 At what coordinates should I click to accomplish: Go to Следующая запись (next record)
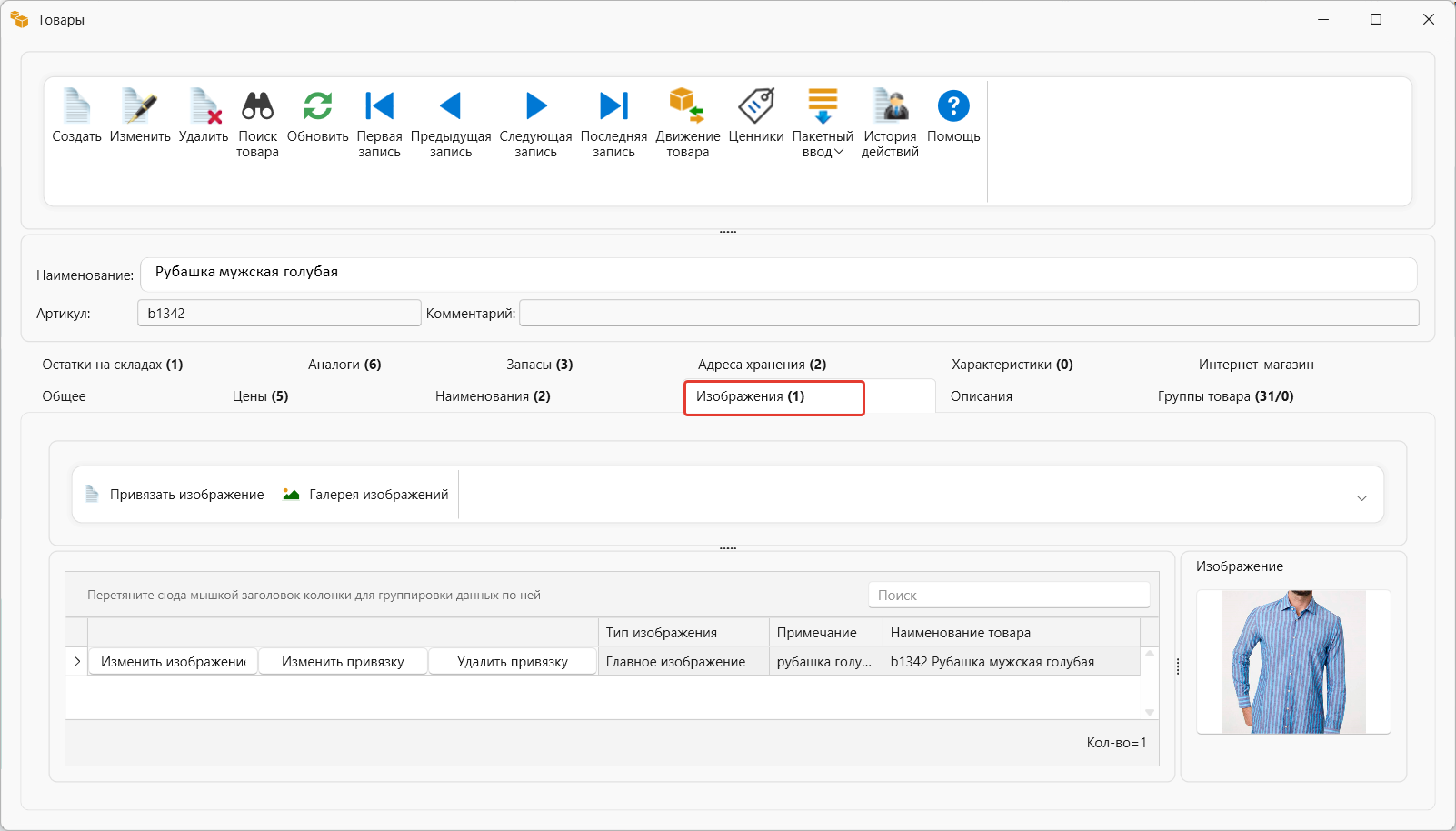coord(536,105)
